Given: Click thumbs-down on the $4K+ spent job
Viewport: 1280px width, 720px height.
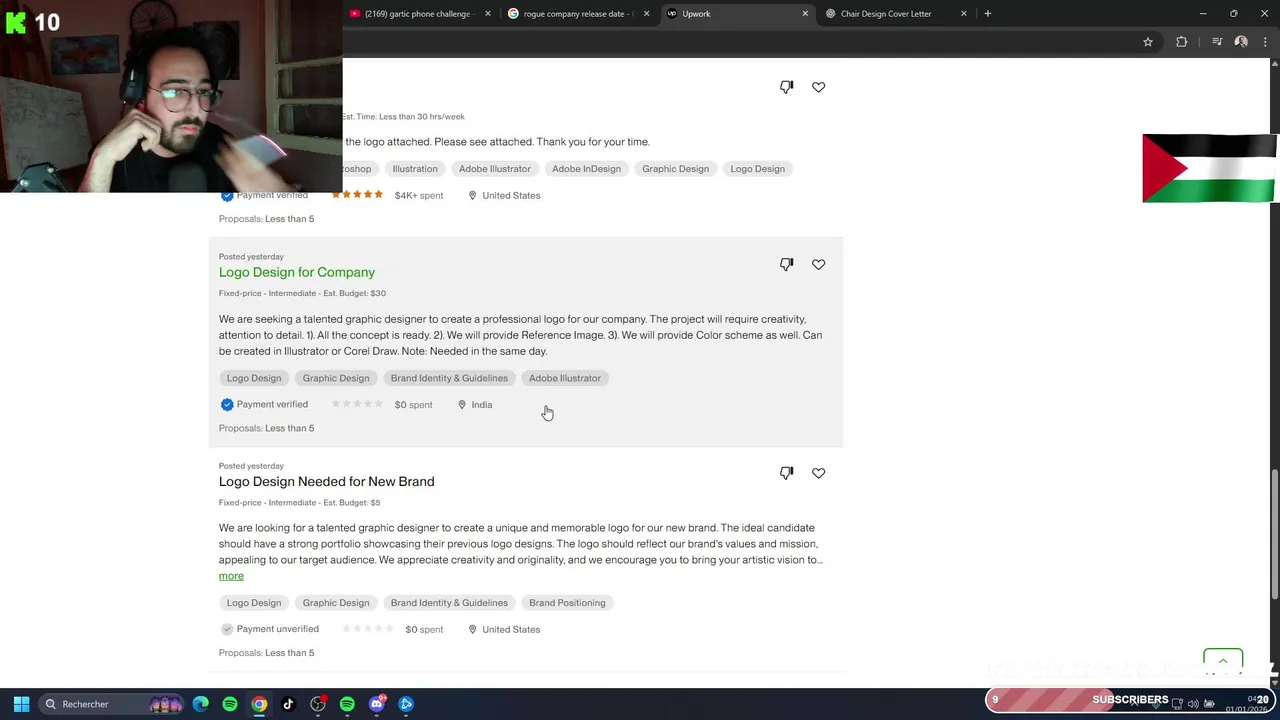Looking at the screenshot, I should point(787,87).
